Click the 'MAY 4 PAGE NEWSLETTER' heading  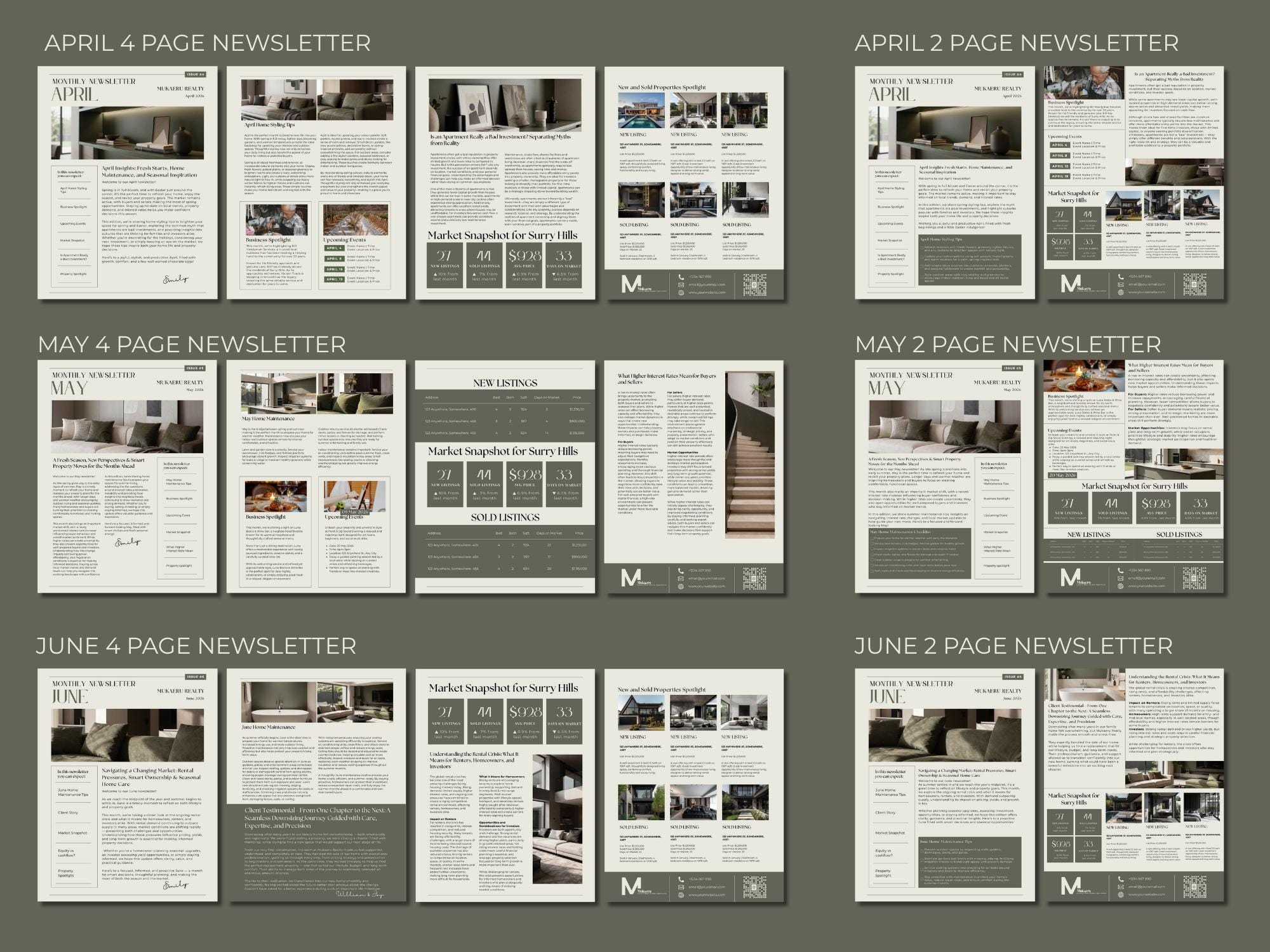tap(192, 345)
